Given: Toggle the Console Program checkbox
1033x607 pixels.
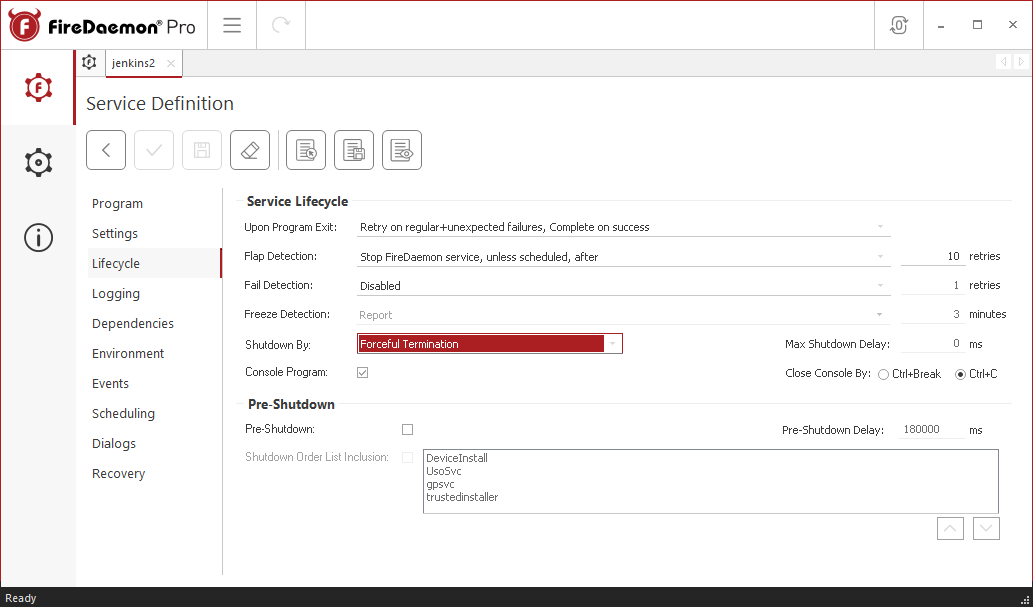Looking at the screenshot, I should (x=362, y=372).
